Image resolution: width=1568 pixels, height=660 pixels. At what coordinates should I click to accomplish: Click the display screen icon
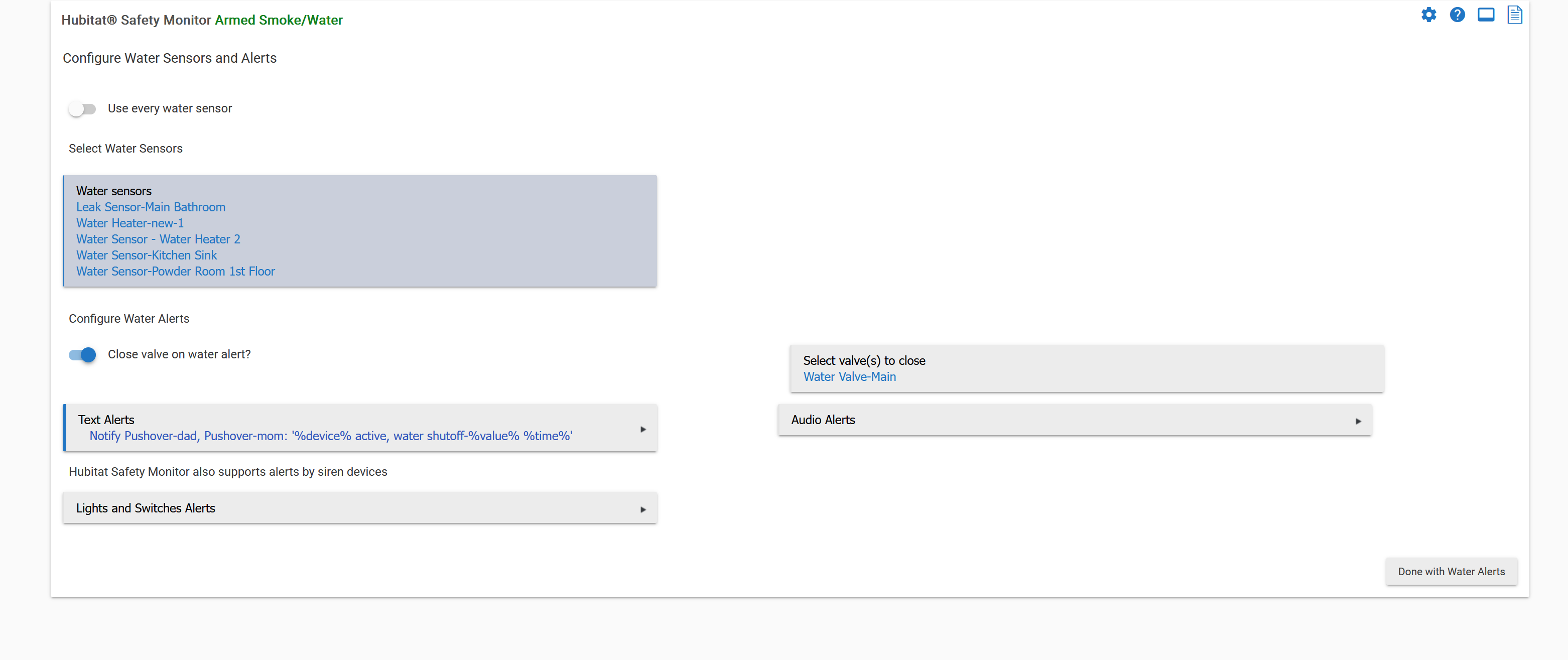tap(1485, 15)
